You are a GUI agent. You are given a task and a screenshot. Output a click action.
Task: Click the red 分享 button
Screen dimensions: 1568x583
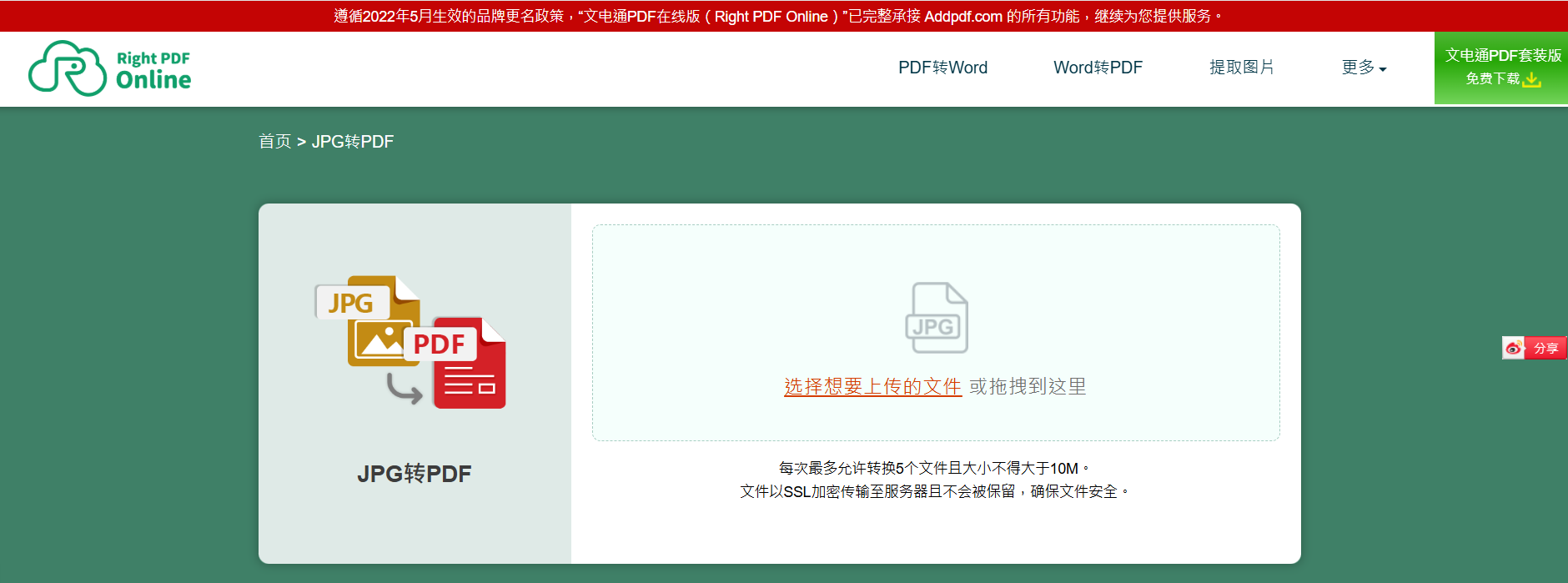[1545, 348]
